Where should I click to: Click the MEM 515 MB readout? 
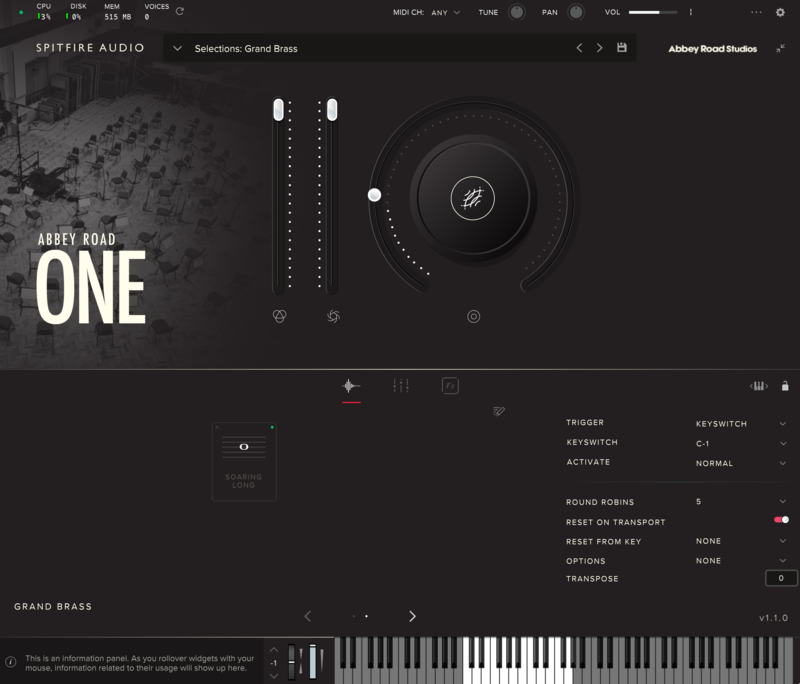click(x=117, y=12)
